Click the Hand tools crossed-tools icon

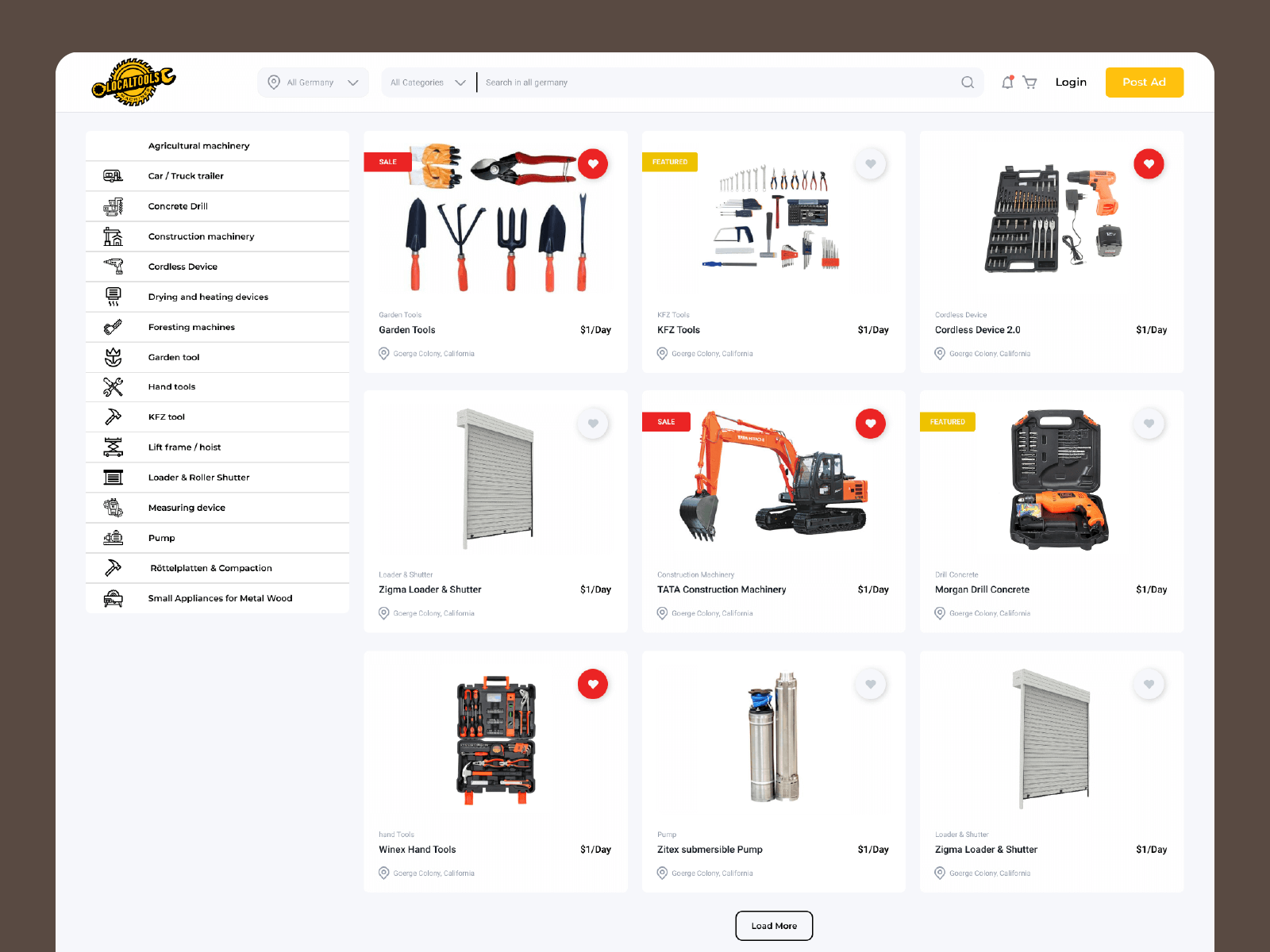[x=114, y=386]
